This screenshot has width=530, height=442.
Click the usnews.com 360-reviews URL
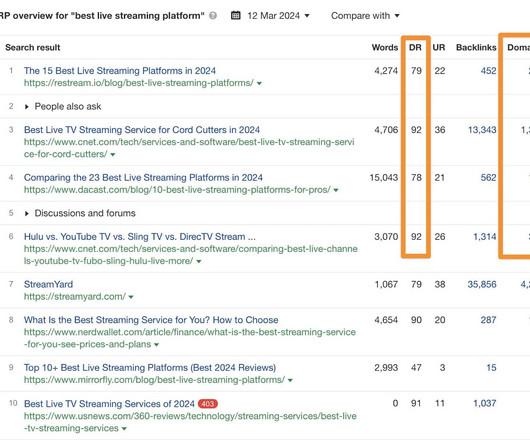point(190,422)
